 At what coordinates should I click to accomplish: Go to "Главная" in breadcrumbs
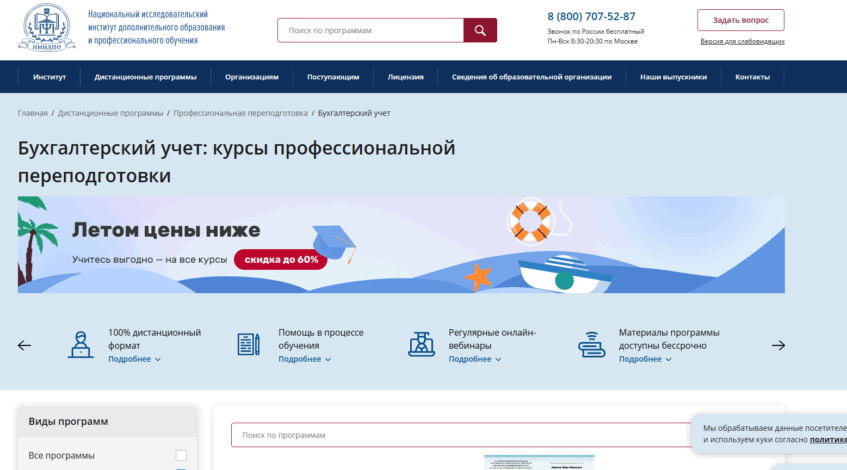[32, 113]
